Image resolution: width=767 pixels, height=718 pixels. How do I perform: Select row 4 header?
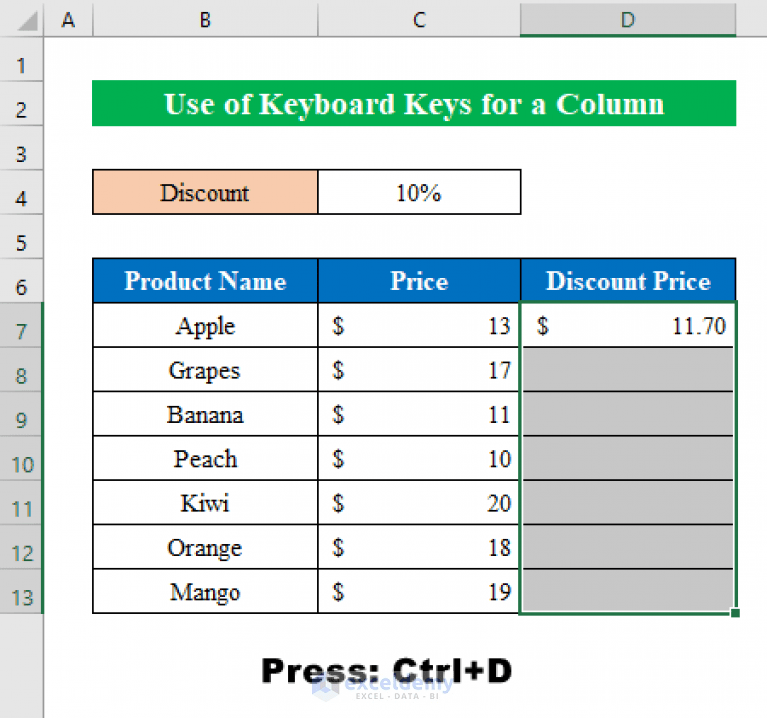[x=21, y=193]
